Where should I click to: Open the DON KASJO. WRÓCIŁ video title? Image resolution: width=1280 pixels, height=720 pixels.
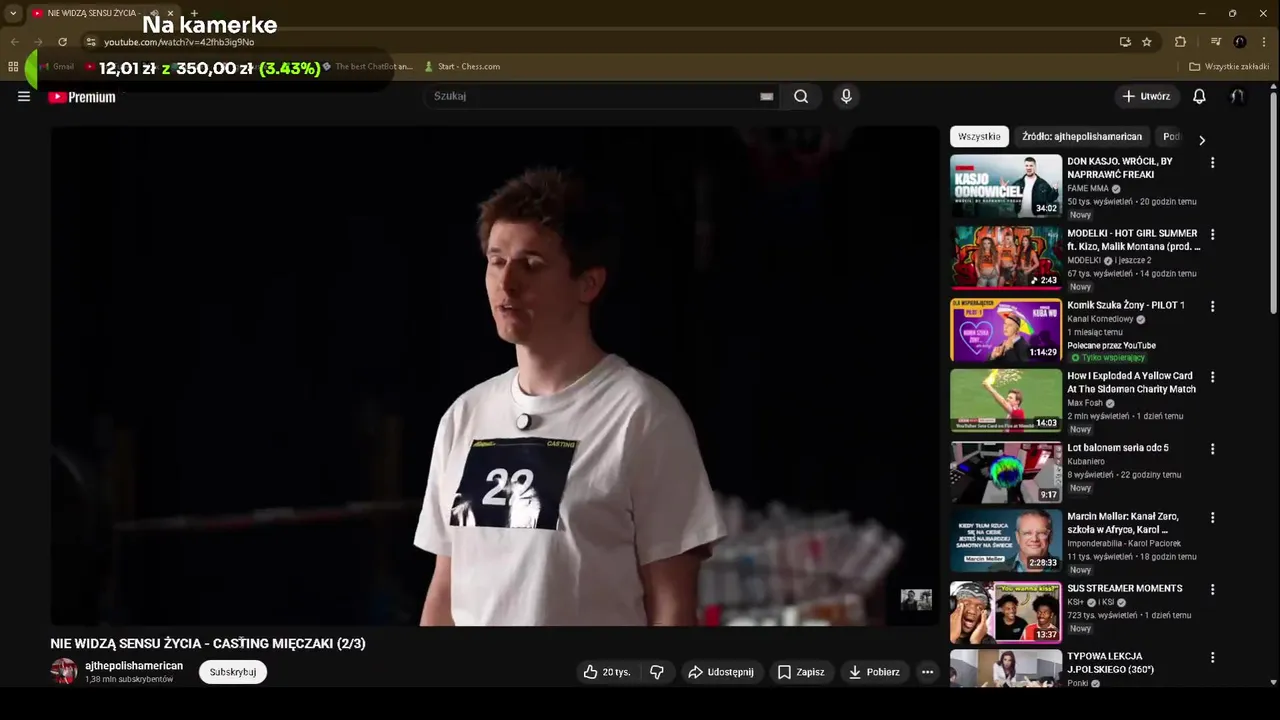[x=1119, y=168]
